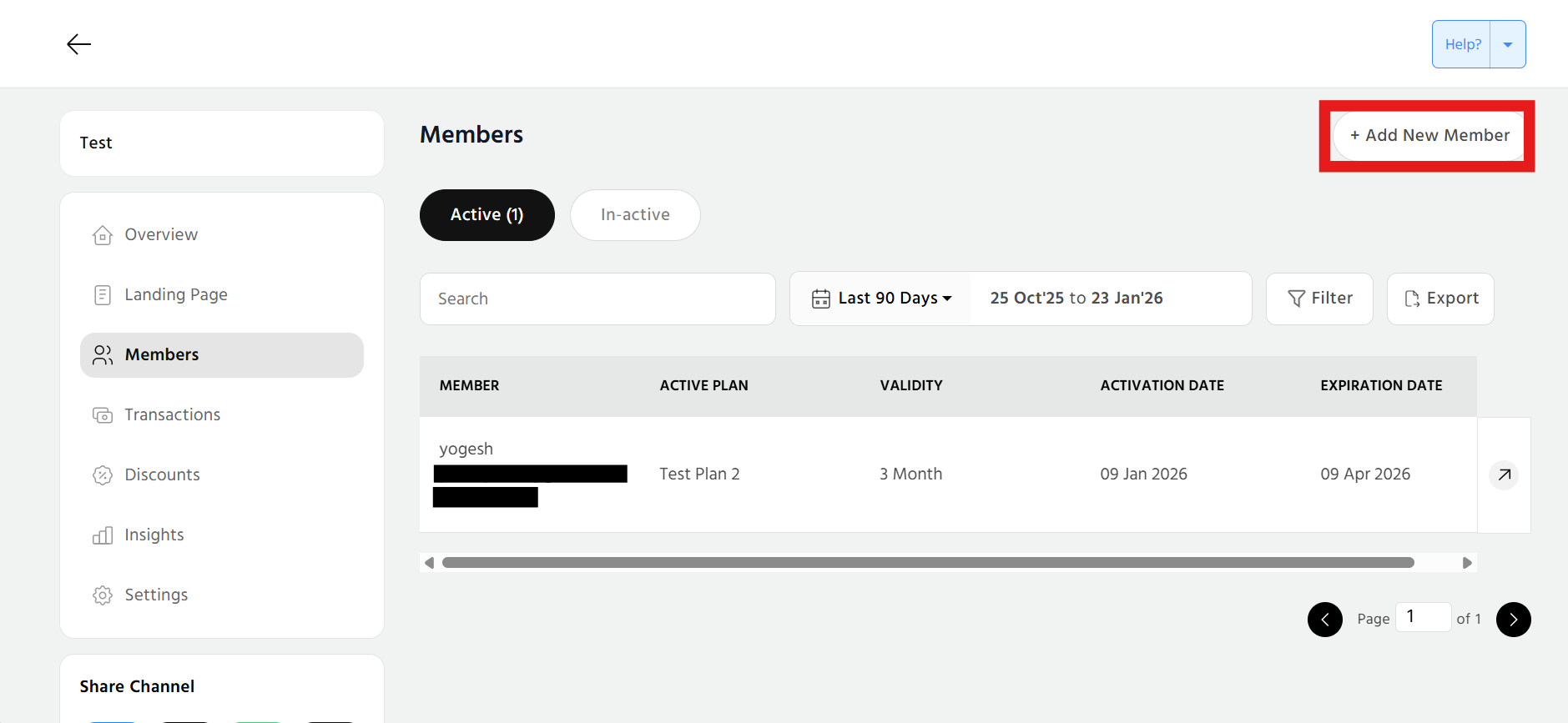Click Add New Member button

[x=1429, y=136]
